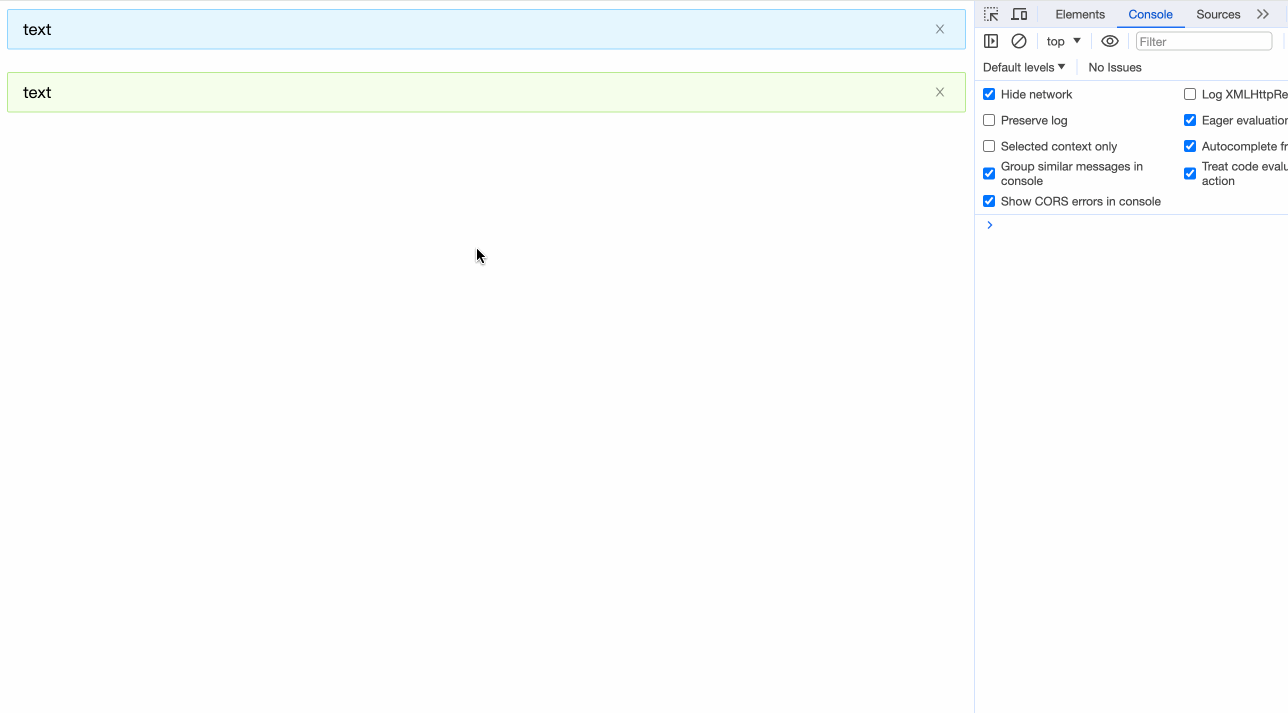Toggle the device toolbar icon
1288x713 pixels.
(1019, 14)
